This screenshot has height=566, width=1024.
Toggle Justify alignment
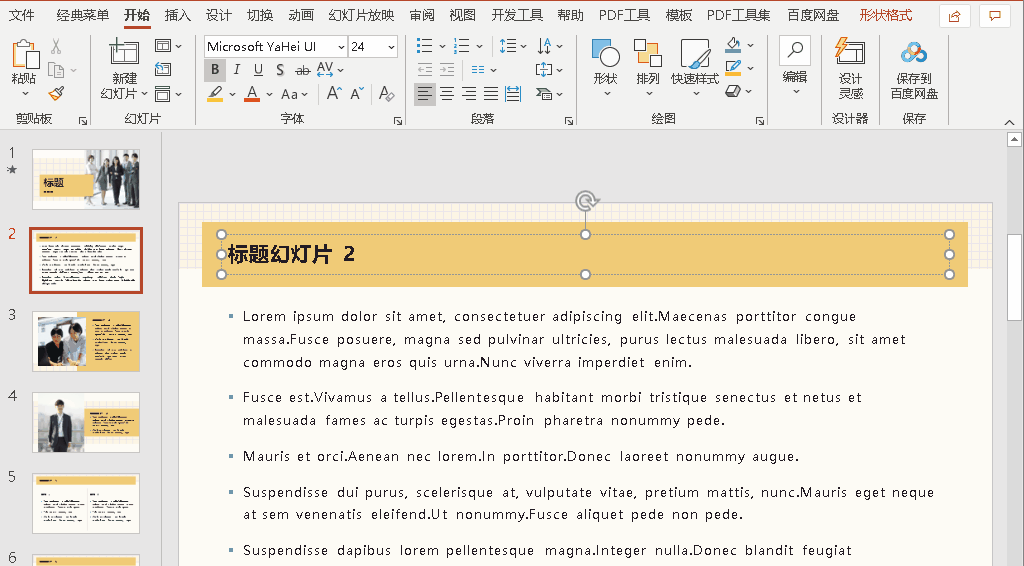(491, 94)
